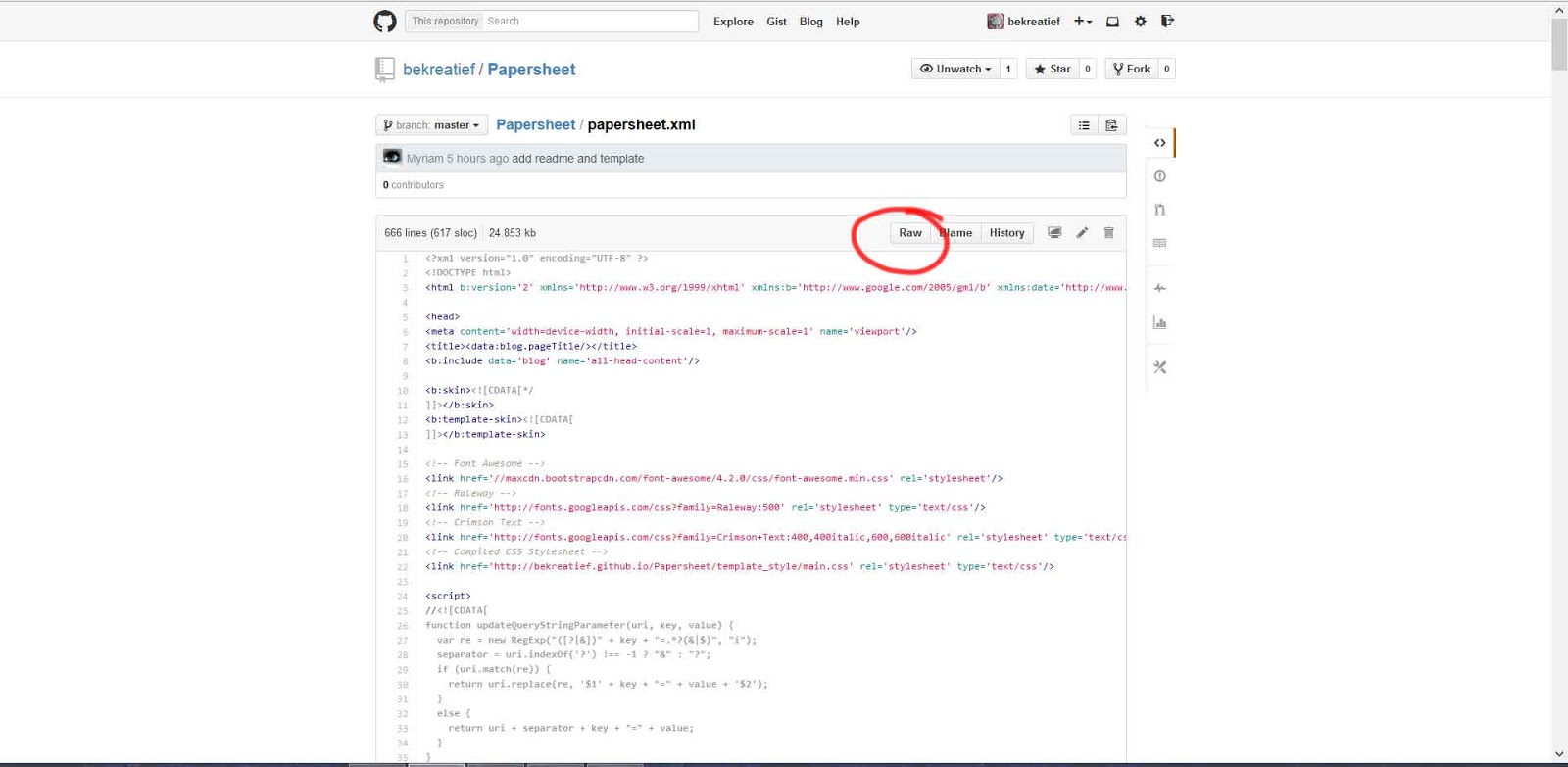Open Blog in top navigation
This screenshot has width=1568, height=767.
click(810, 22)
